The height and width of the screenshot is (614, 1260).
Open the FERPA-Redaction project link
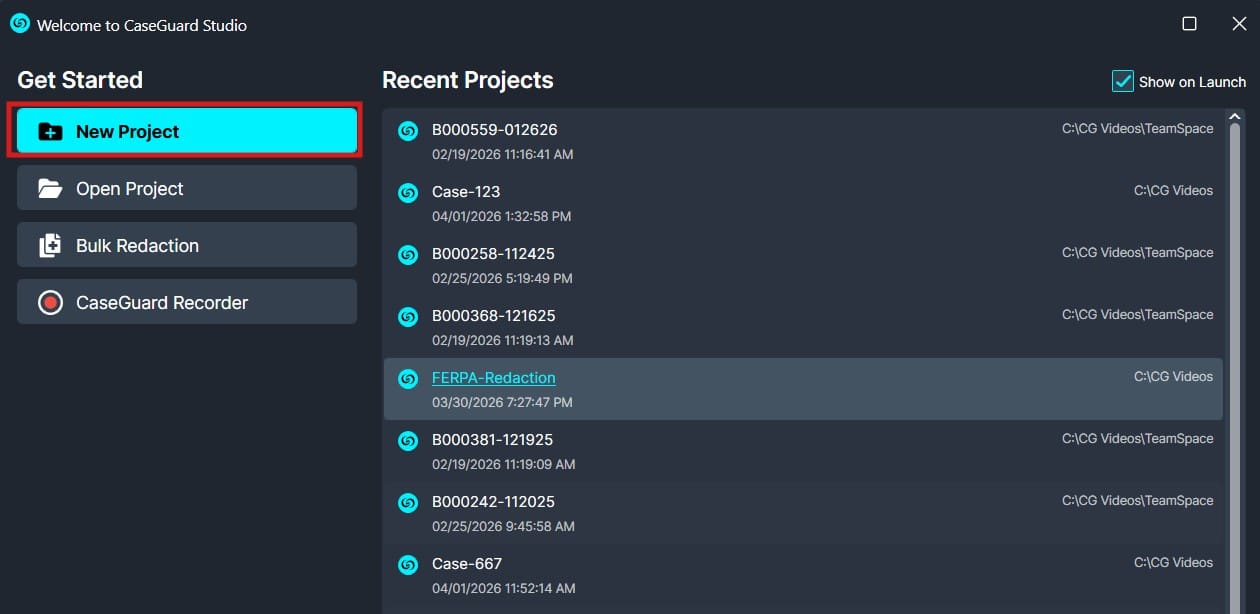pyautogui.click(x=493, y=378)
